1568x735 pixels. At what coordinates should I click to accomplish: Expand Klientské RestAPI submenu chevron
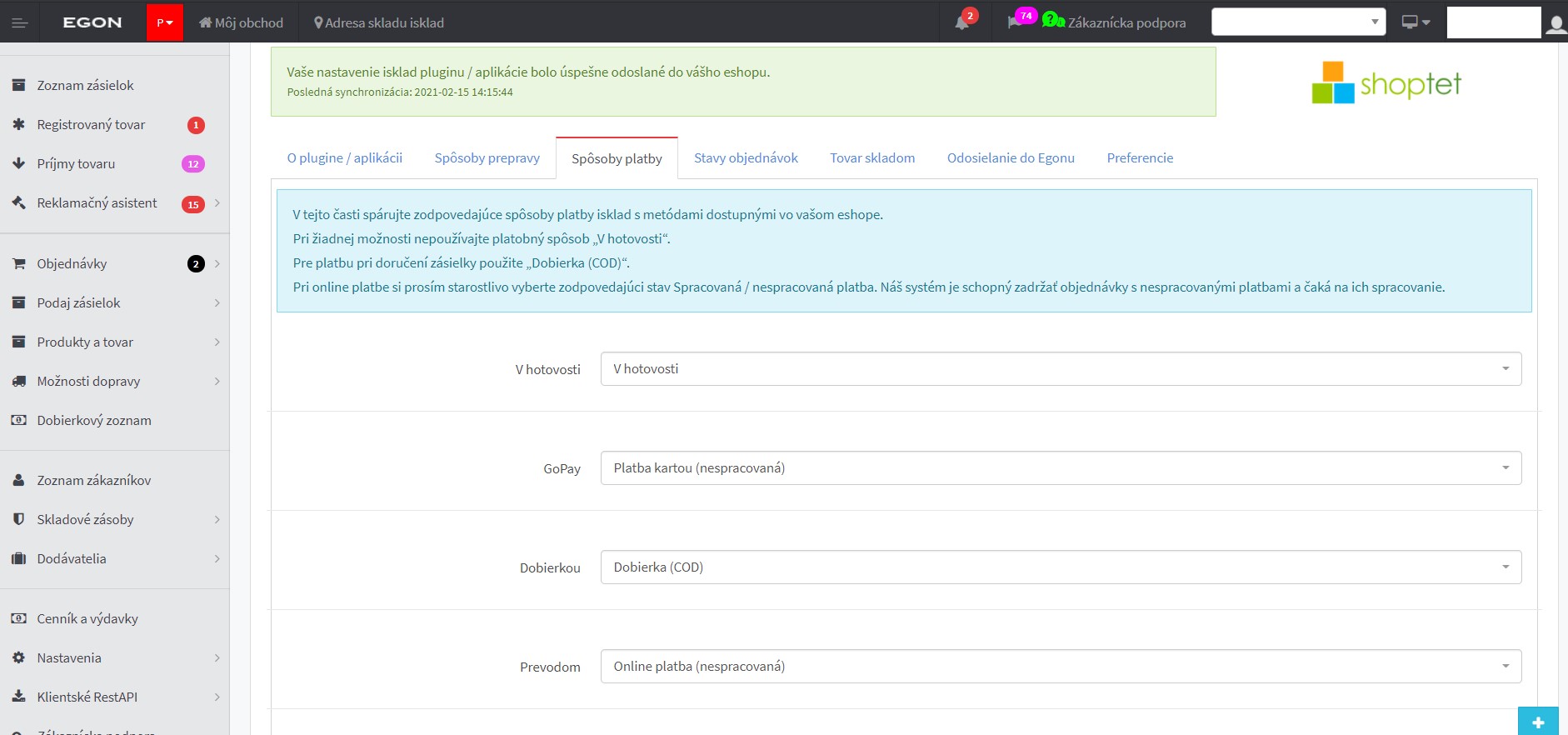tap(217, 697)
